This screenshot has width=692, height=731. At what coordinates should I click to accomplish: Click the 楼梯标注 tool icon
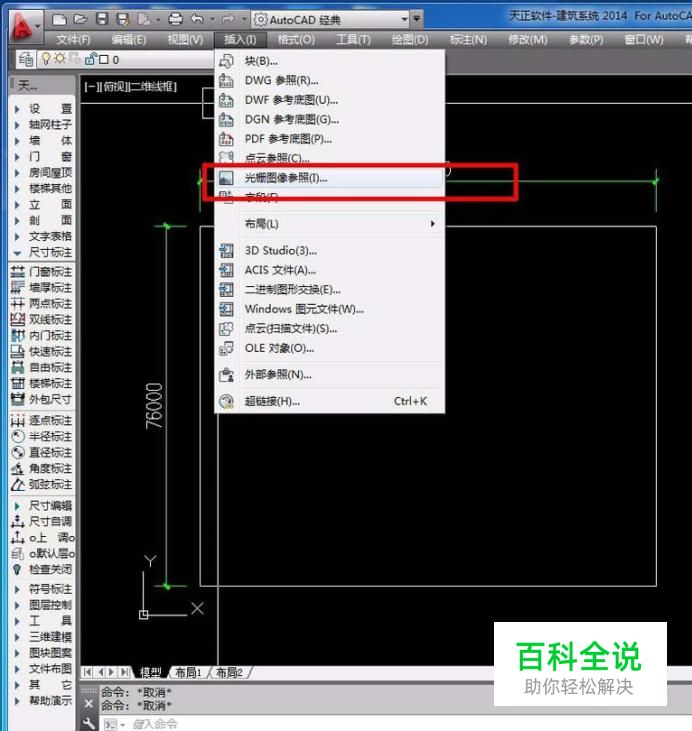point(18,384)
